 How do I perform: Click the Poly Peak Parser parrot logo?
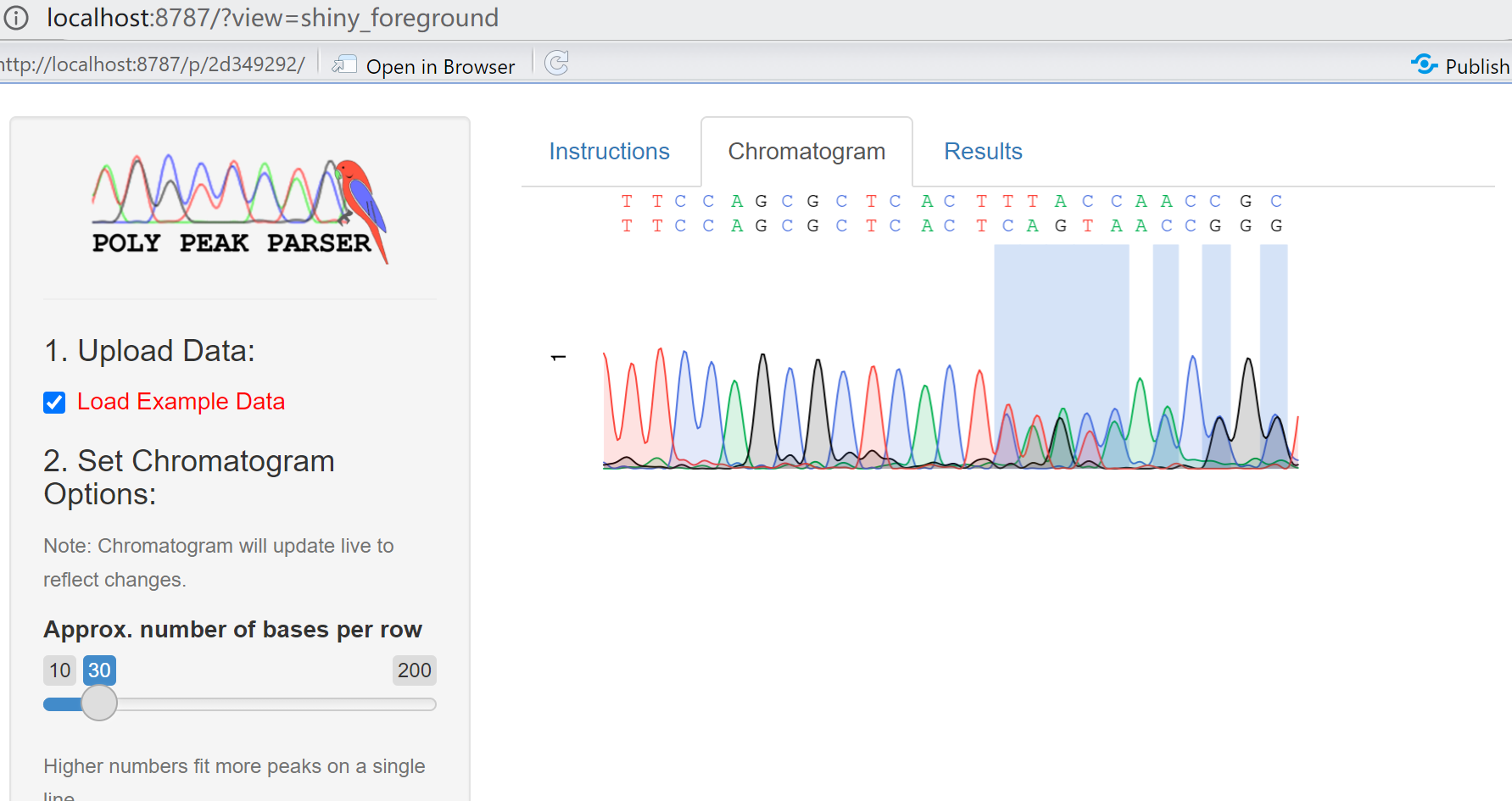(238, 203)
